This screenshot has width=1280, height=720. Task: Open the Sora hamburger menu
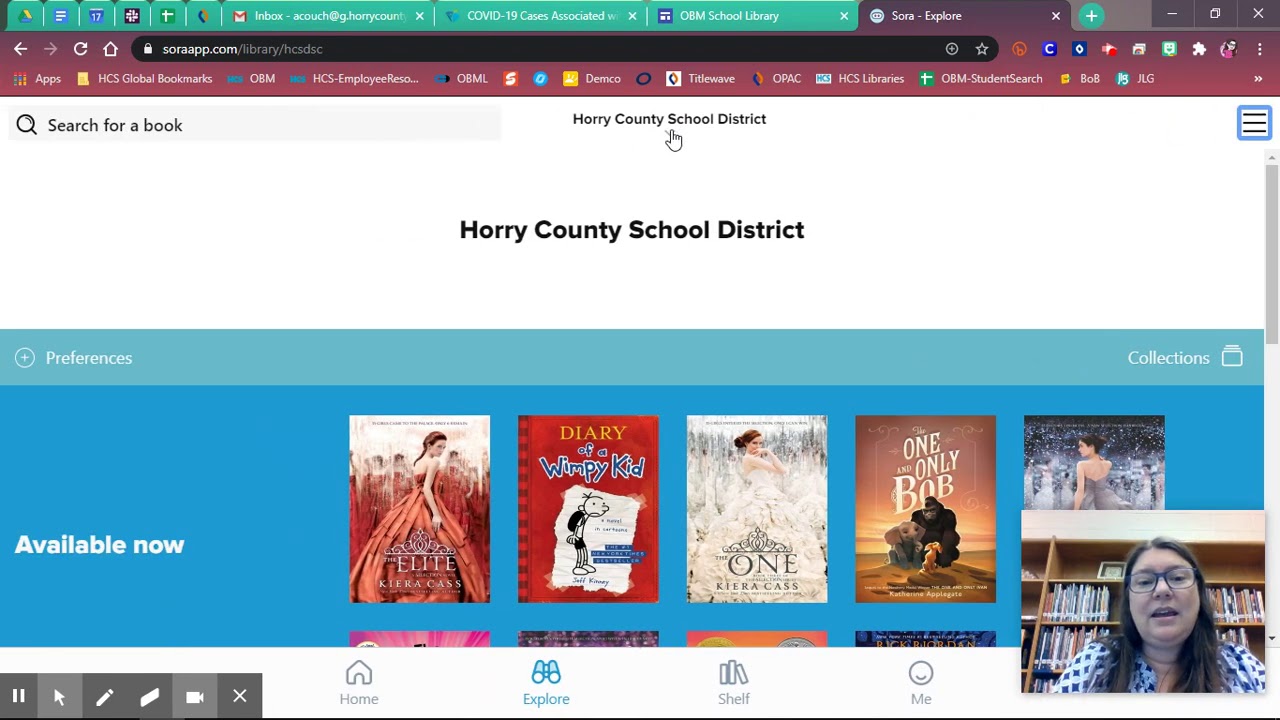coord(1254,124)
